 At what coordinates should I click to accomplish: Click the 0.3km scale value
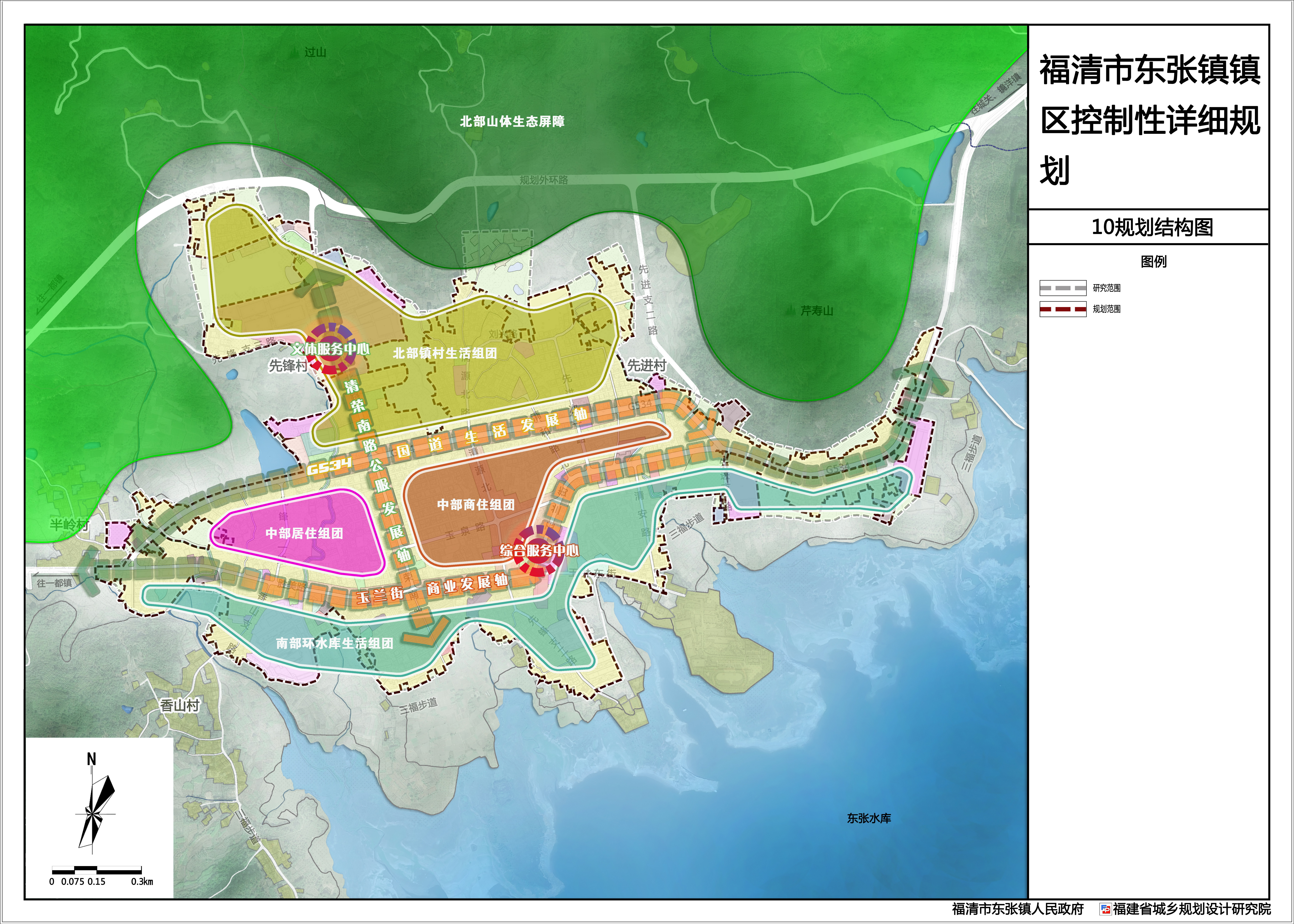click(x=142, y=881)
